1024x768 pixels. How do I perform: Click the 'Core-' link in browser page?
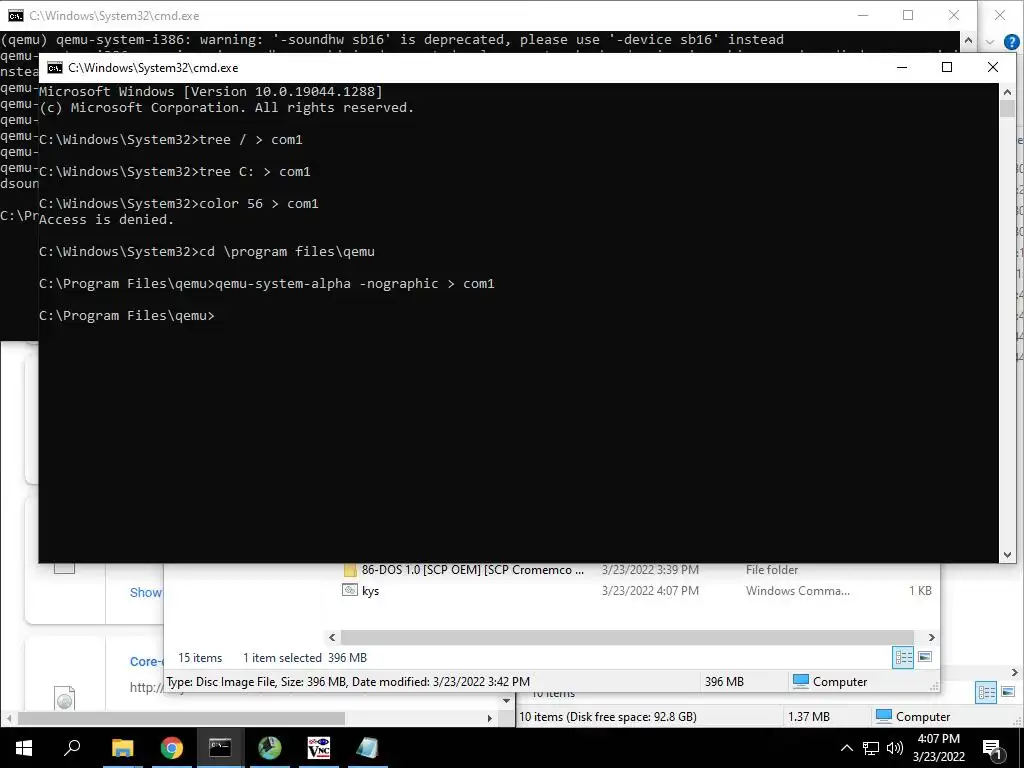(x=146, y=661)
